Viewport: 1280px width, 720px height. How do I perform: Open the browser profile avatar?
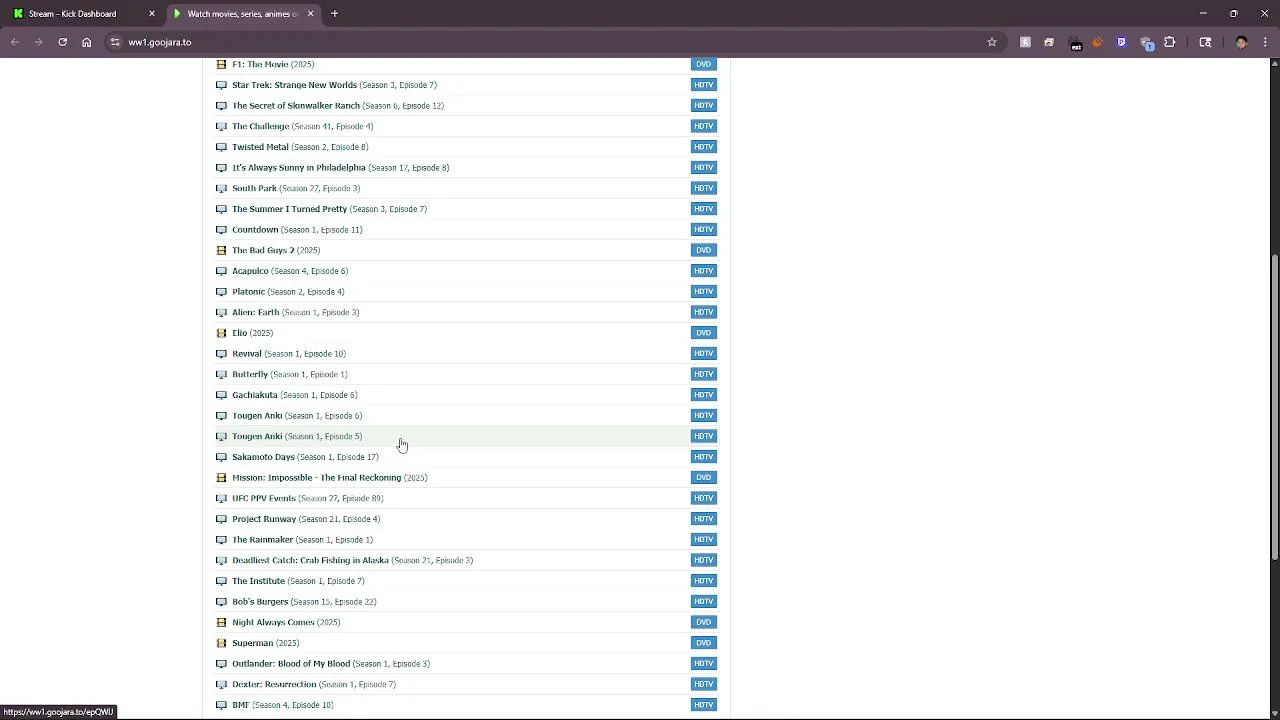(1241, 42)
